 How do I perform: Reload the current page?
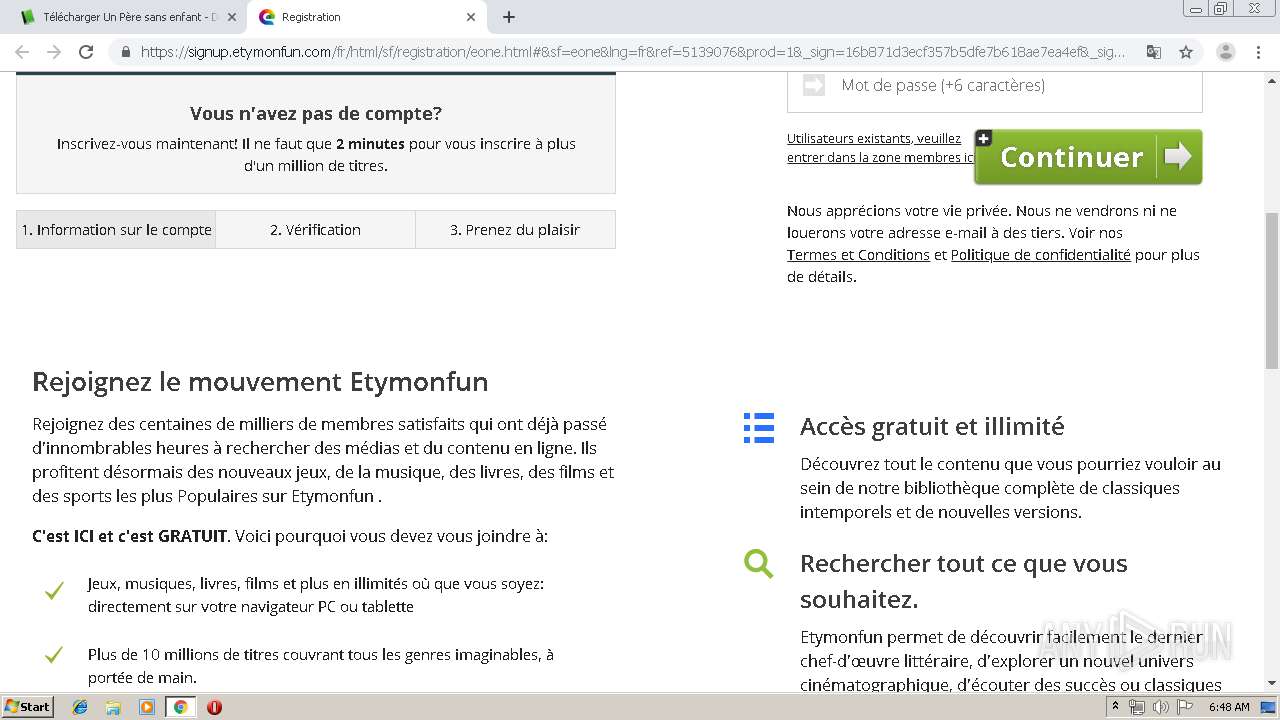(x=86, y=52)
